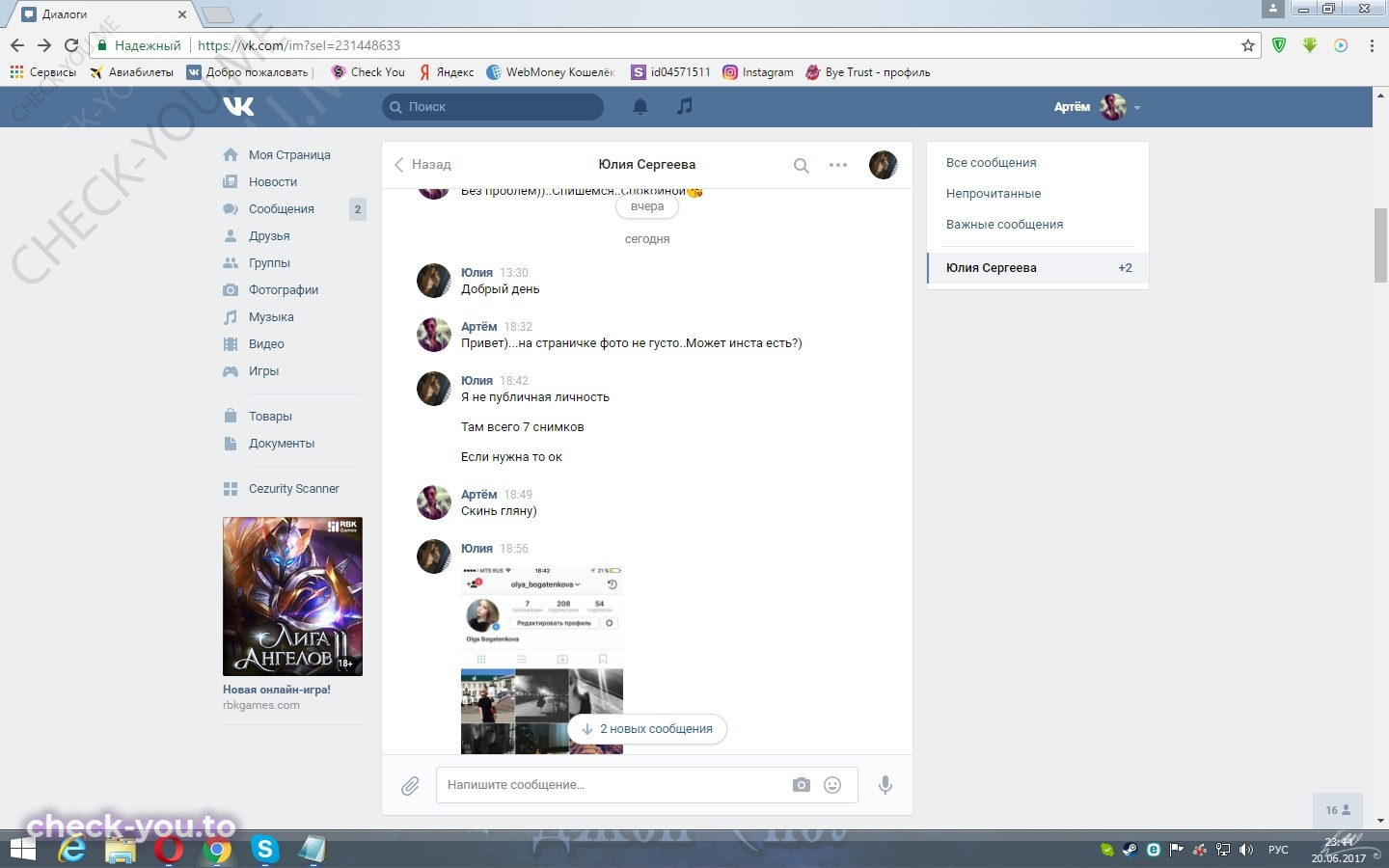The width and height of the screenshot is (1389, 868).
Task: Open Музыка in the left menu
Action: [x=271, y=317]
